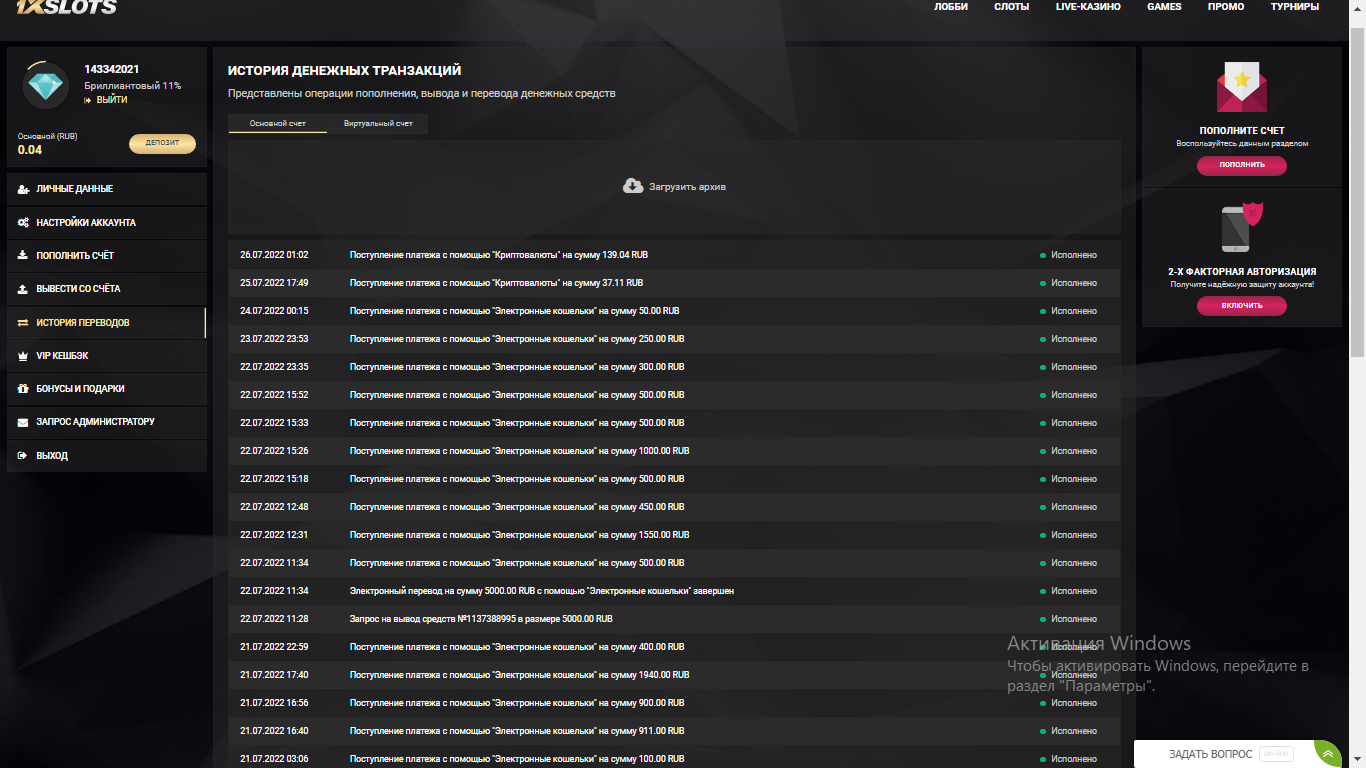Open the ЗАДАТЬ ВОПРОС chat button
The width and height of the screenshot is (1366, 768).
tap(1210, 754)
